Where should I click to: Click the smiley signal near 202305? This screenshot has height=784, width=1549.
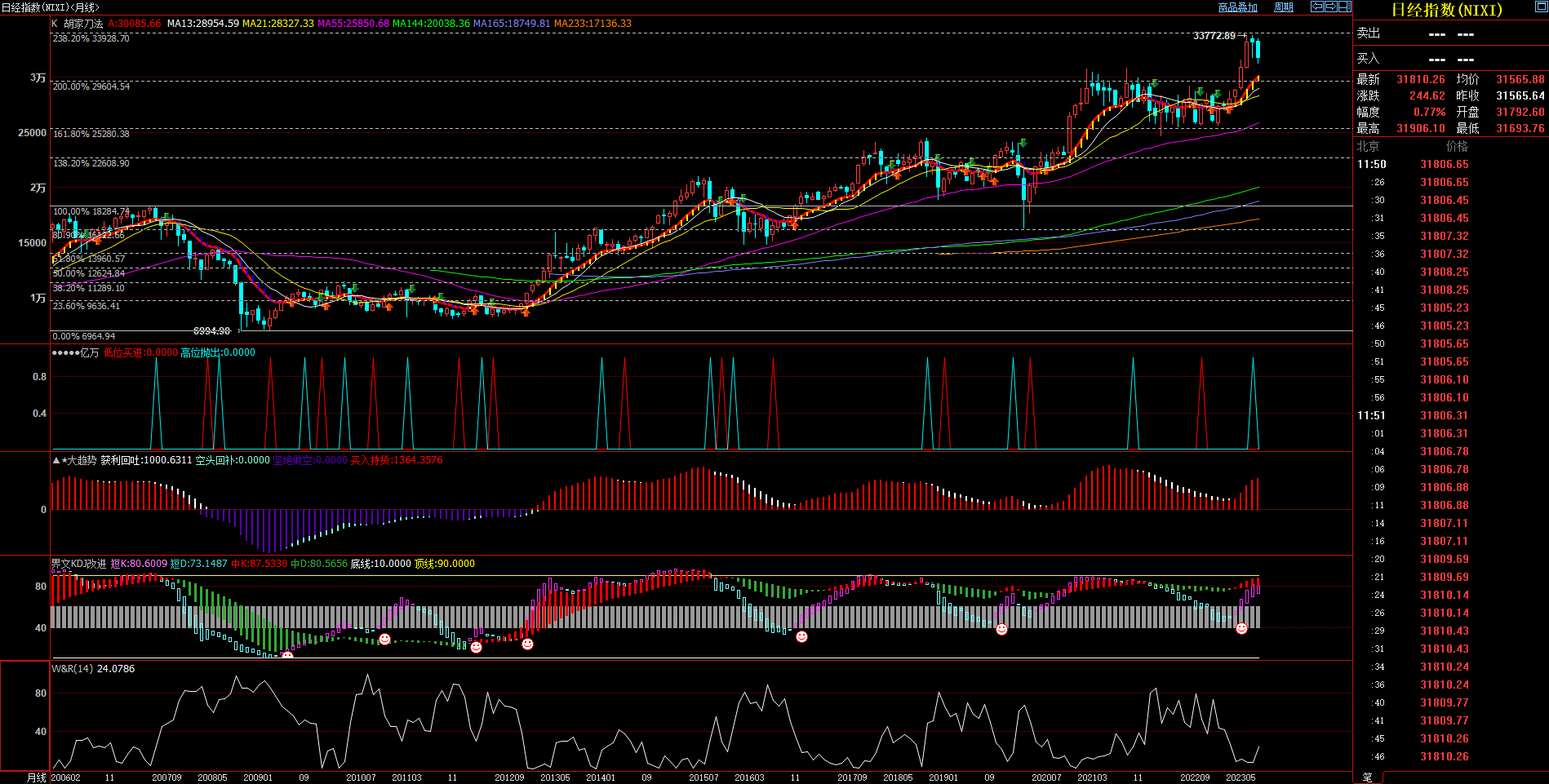click(x=1241, y=628)
